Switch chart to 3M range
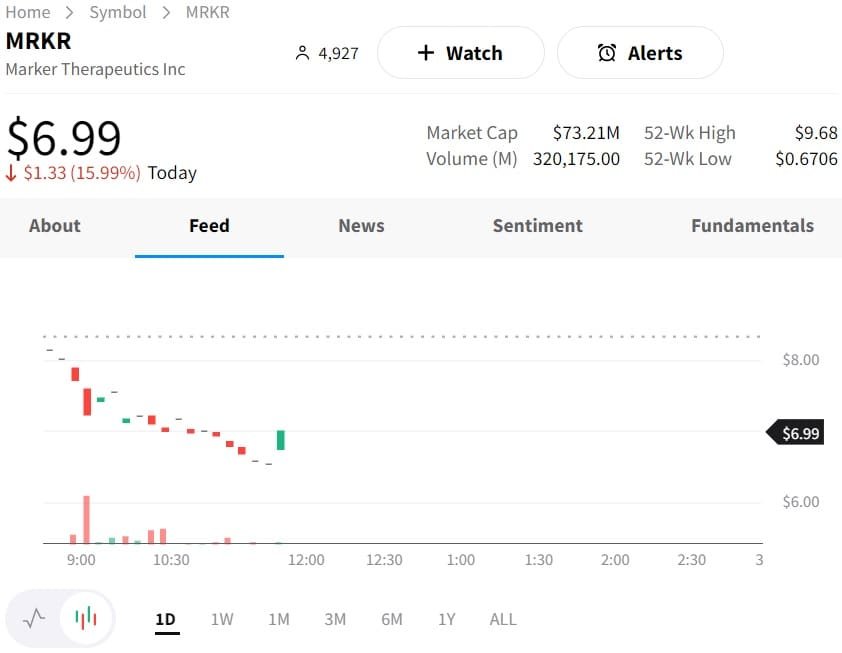The image size is (842, 653). pos(335,619)
